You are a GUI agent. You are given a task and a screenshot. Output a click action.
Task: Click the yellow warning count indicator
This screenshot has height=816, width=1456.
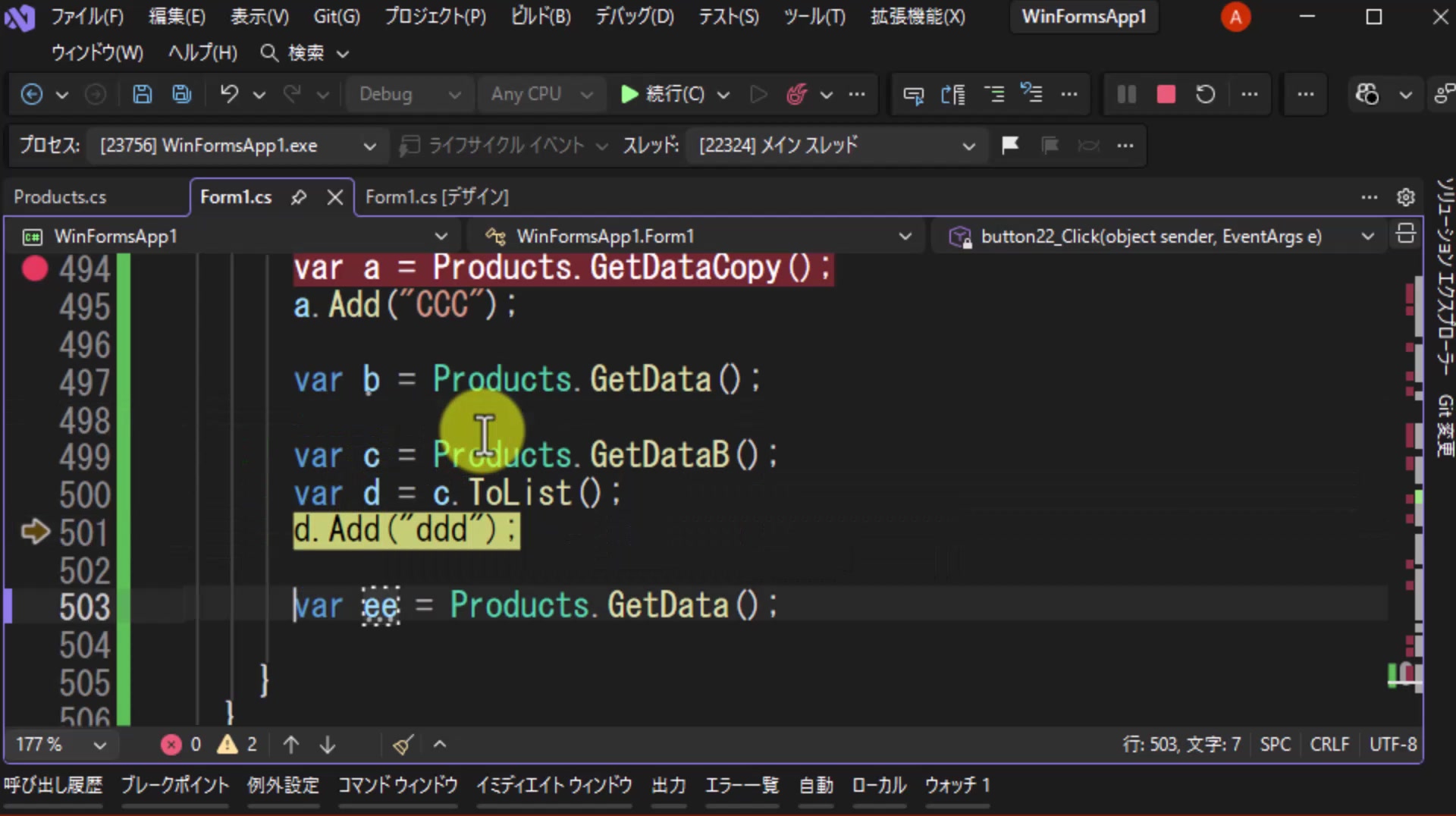click(x=237, y=744)
